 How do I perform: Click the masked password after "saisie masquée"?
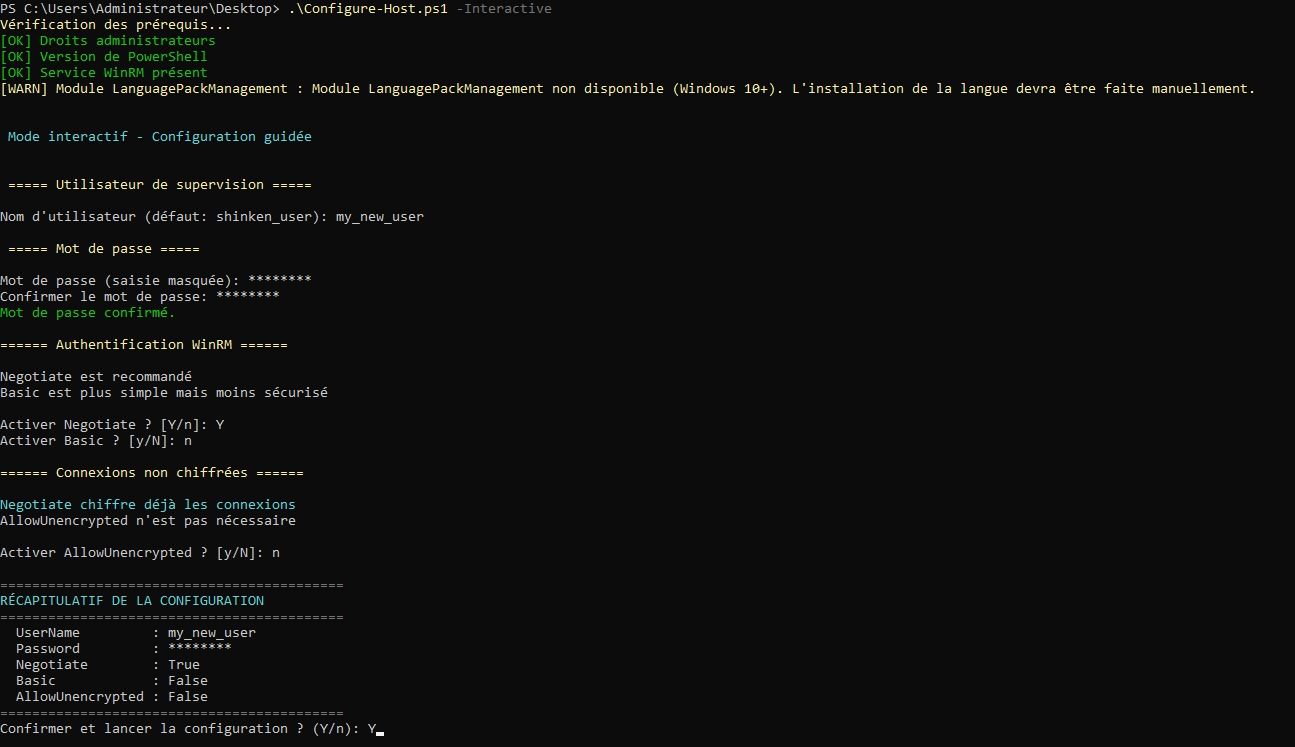[279, 281]
